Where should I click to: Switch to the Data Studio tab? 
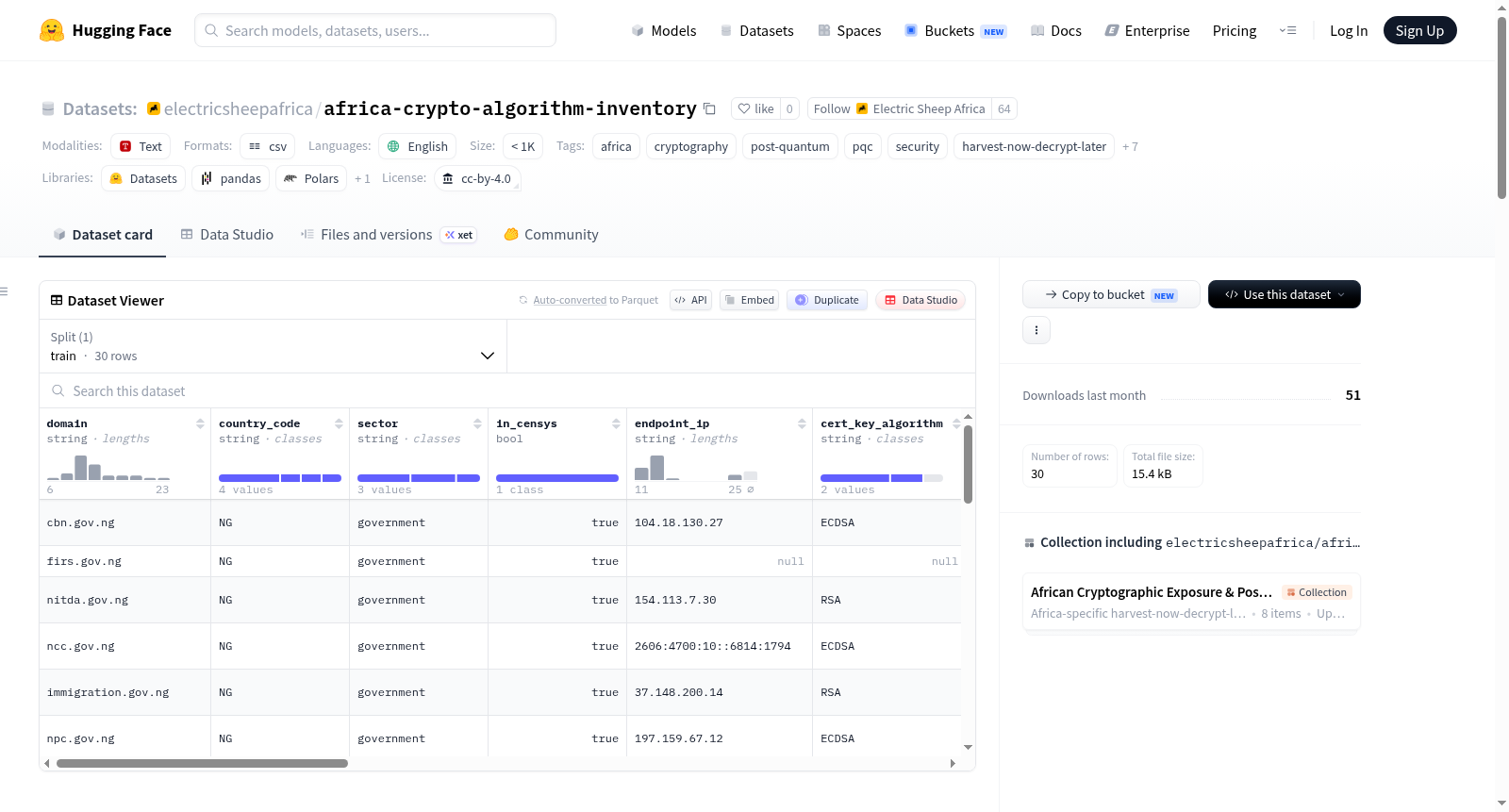227,235
